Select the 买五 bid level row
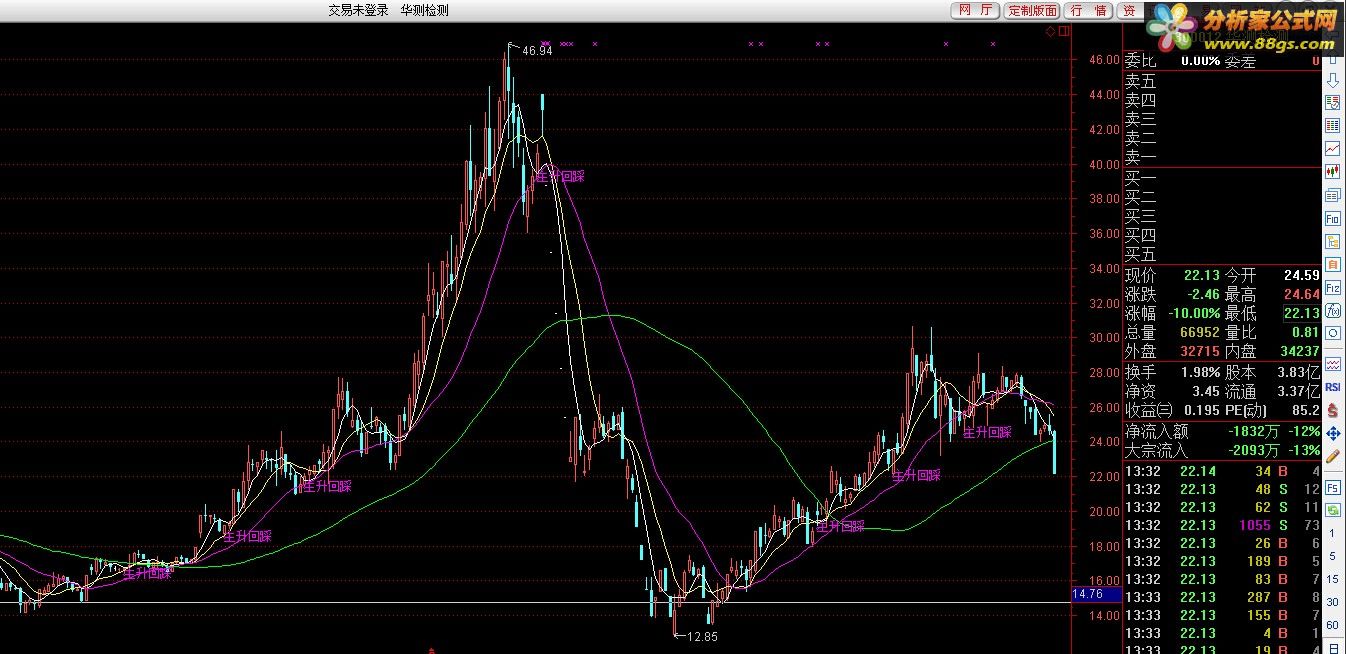Viewport: 1346px width, 654px height. (x=1222, y=254)
